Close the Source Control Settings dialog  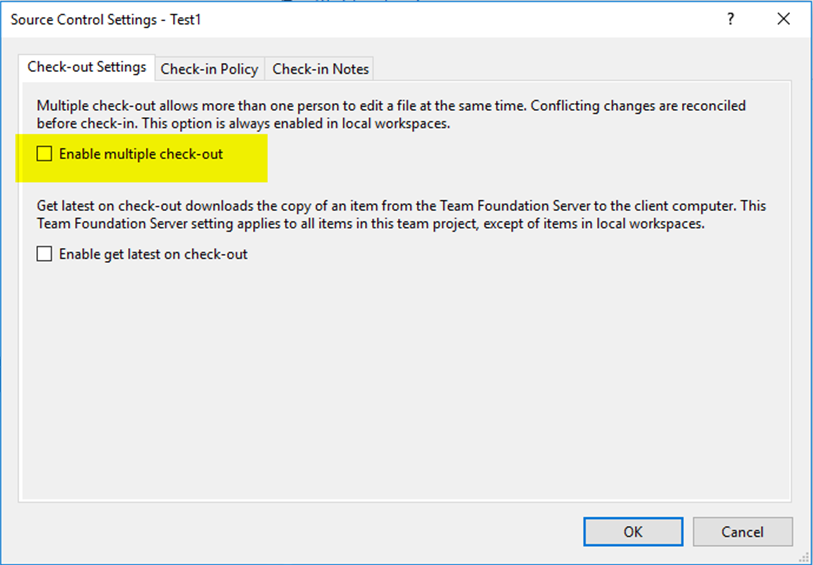pos(783,19)
